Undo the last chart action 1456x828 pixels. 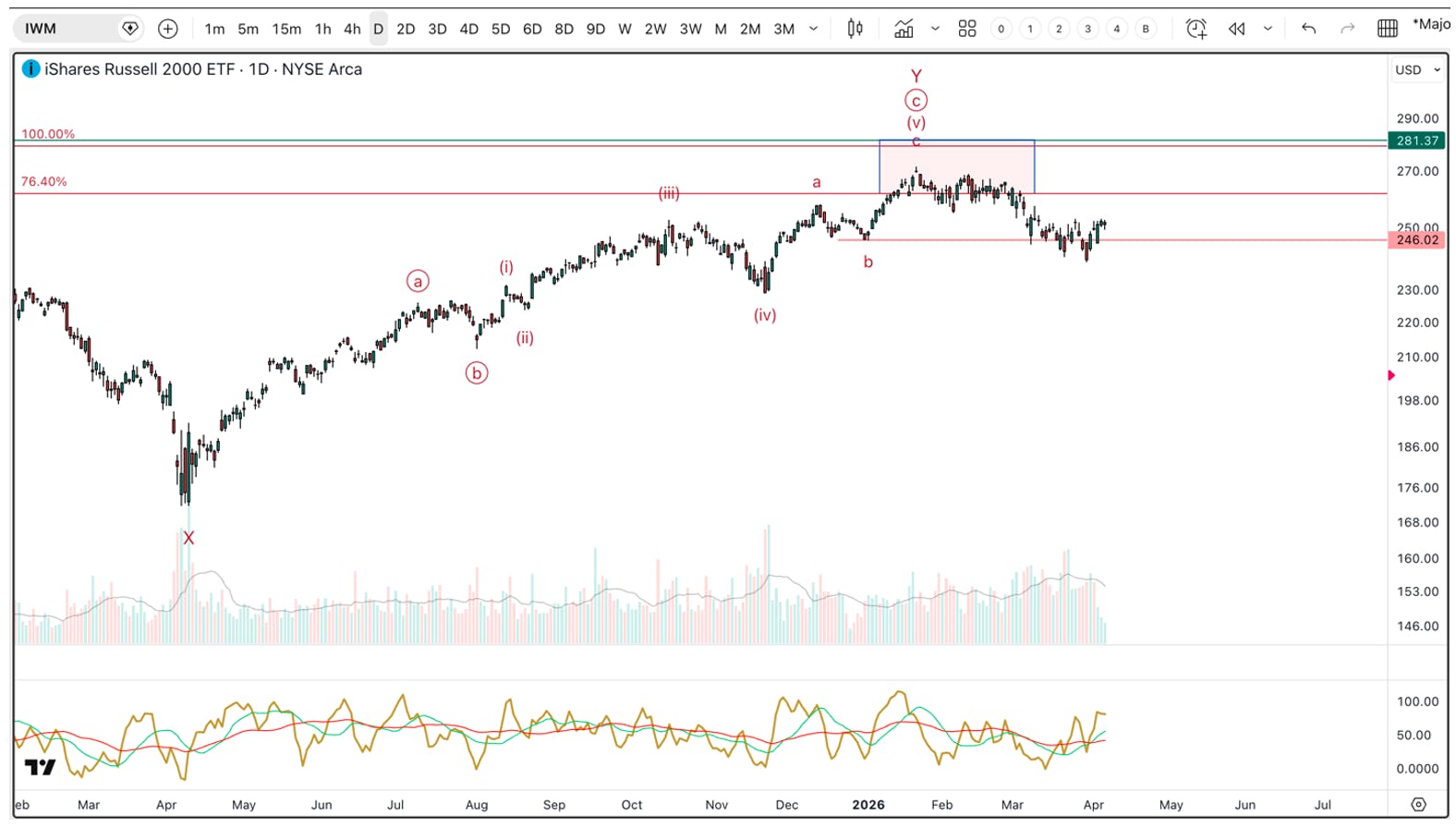pos(1308,29)
